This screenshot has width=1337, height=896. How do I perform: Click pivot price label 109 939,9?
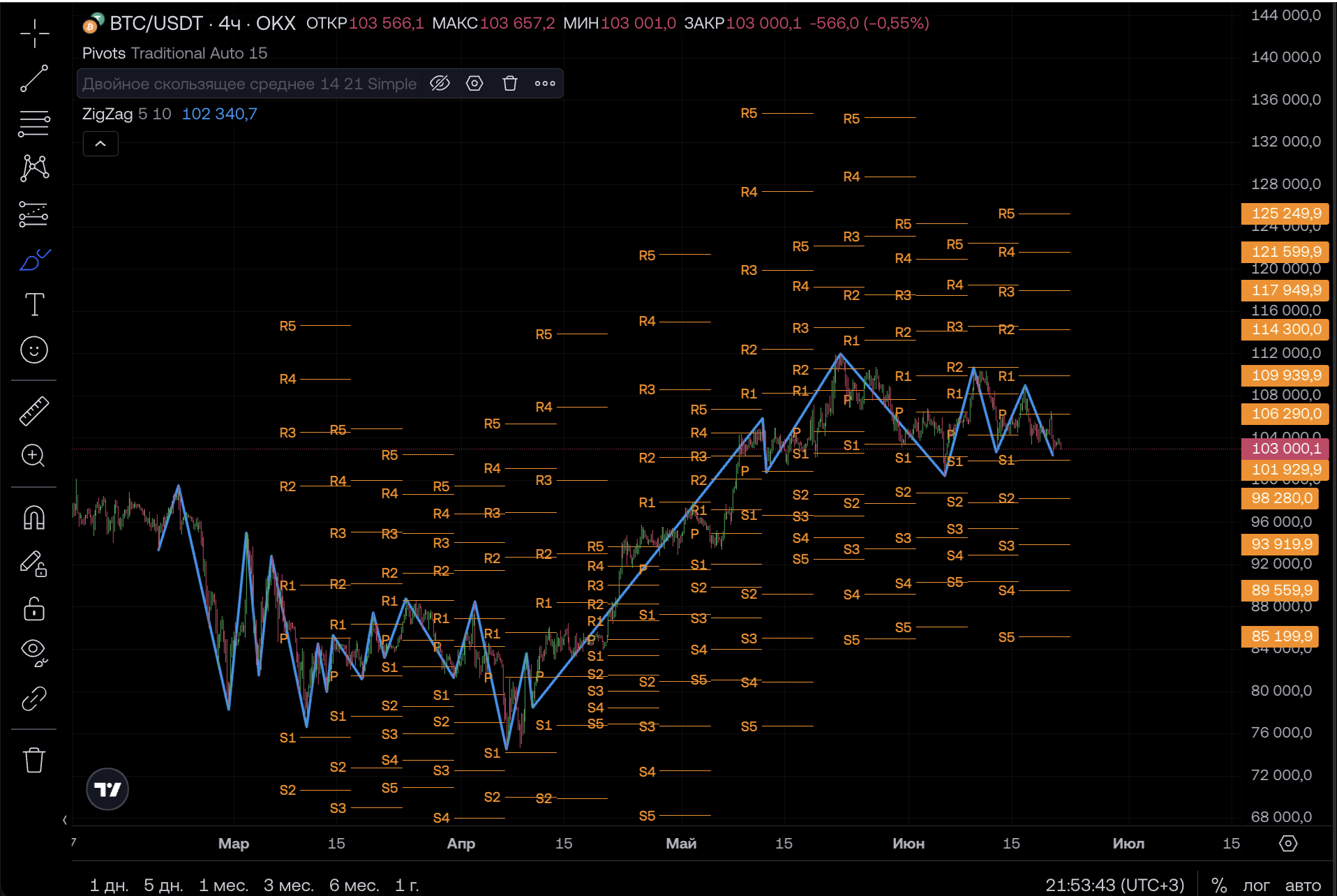coord(1285,375)
